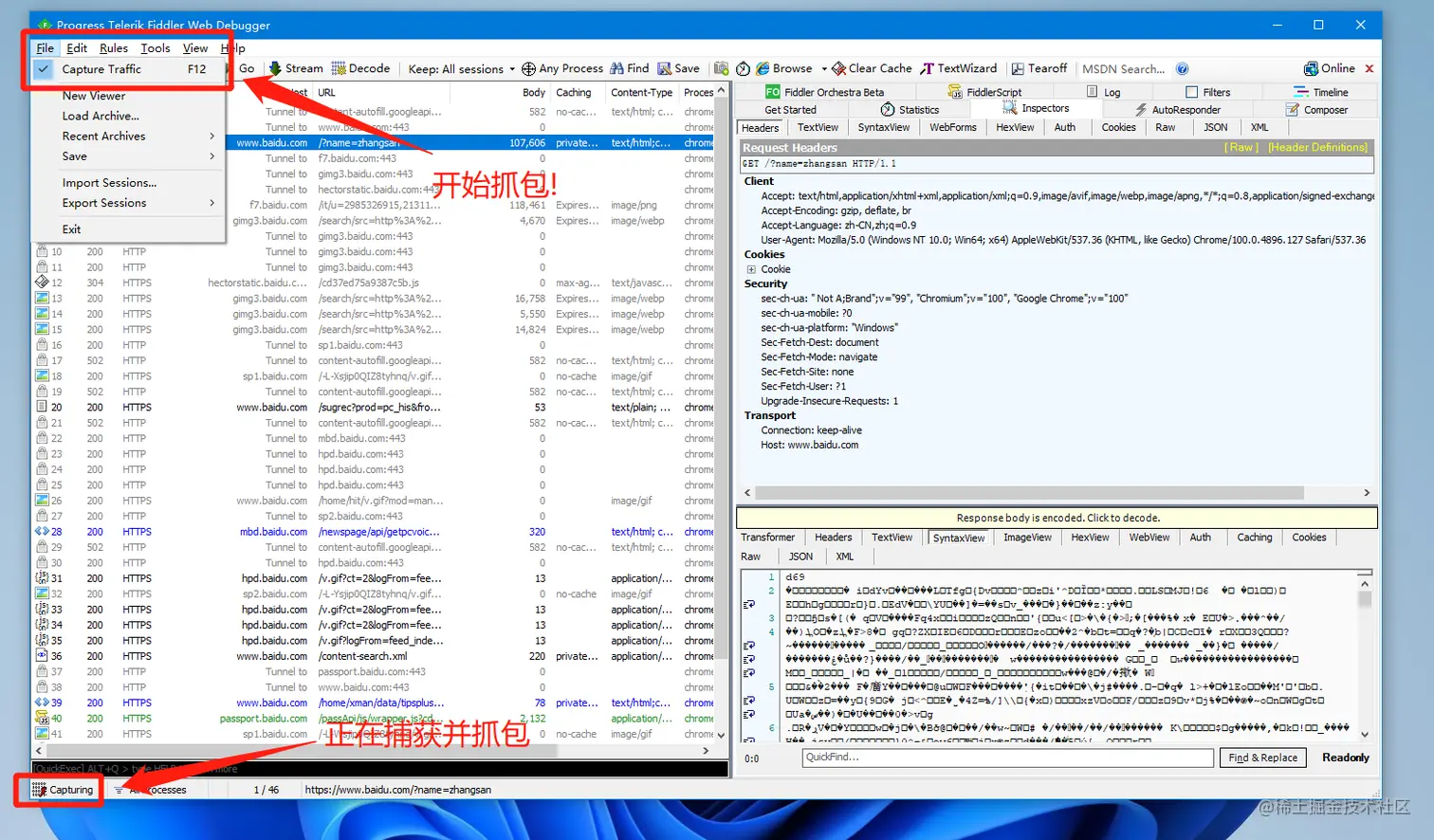
Task: Click the Header Definitions link
Action: coord(1317,148)
